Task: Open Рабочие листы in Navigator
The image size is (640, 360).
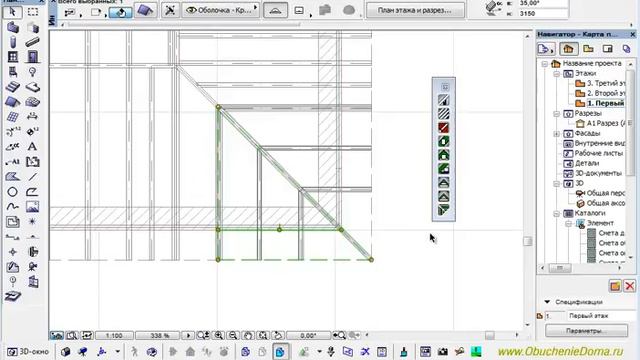Action: pyautogui.click(x=593, y=153)
